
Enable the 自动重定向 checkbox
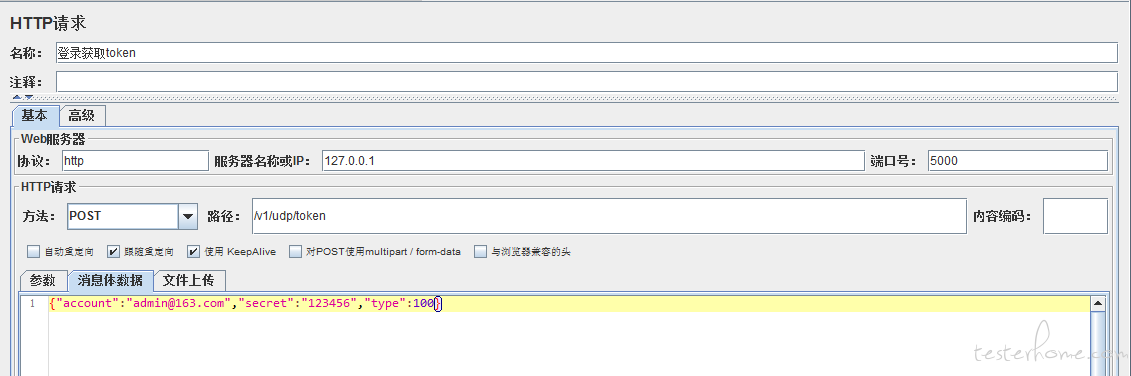pyautogui.click(x=32, y=252)
